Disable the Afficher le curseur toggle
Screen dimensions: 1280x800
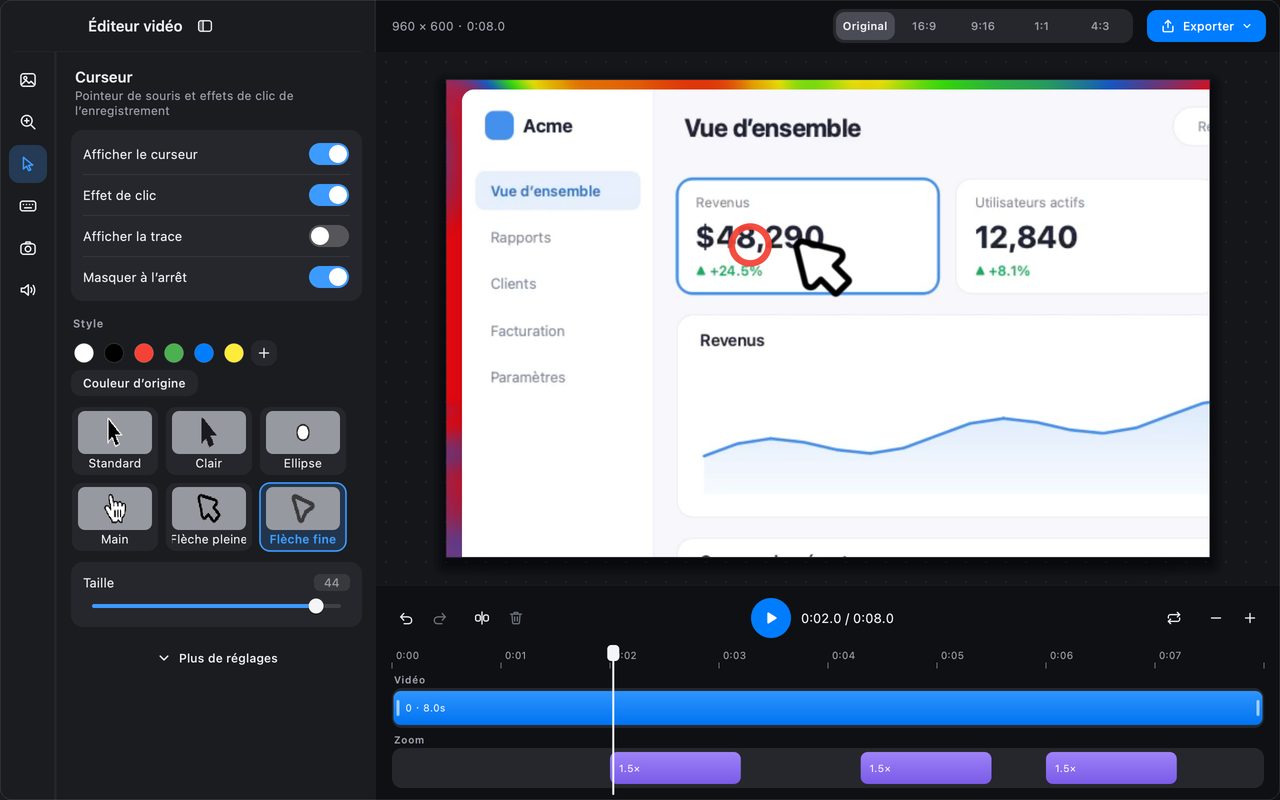coord(329,154)
